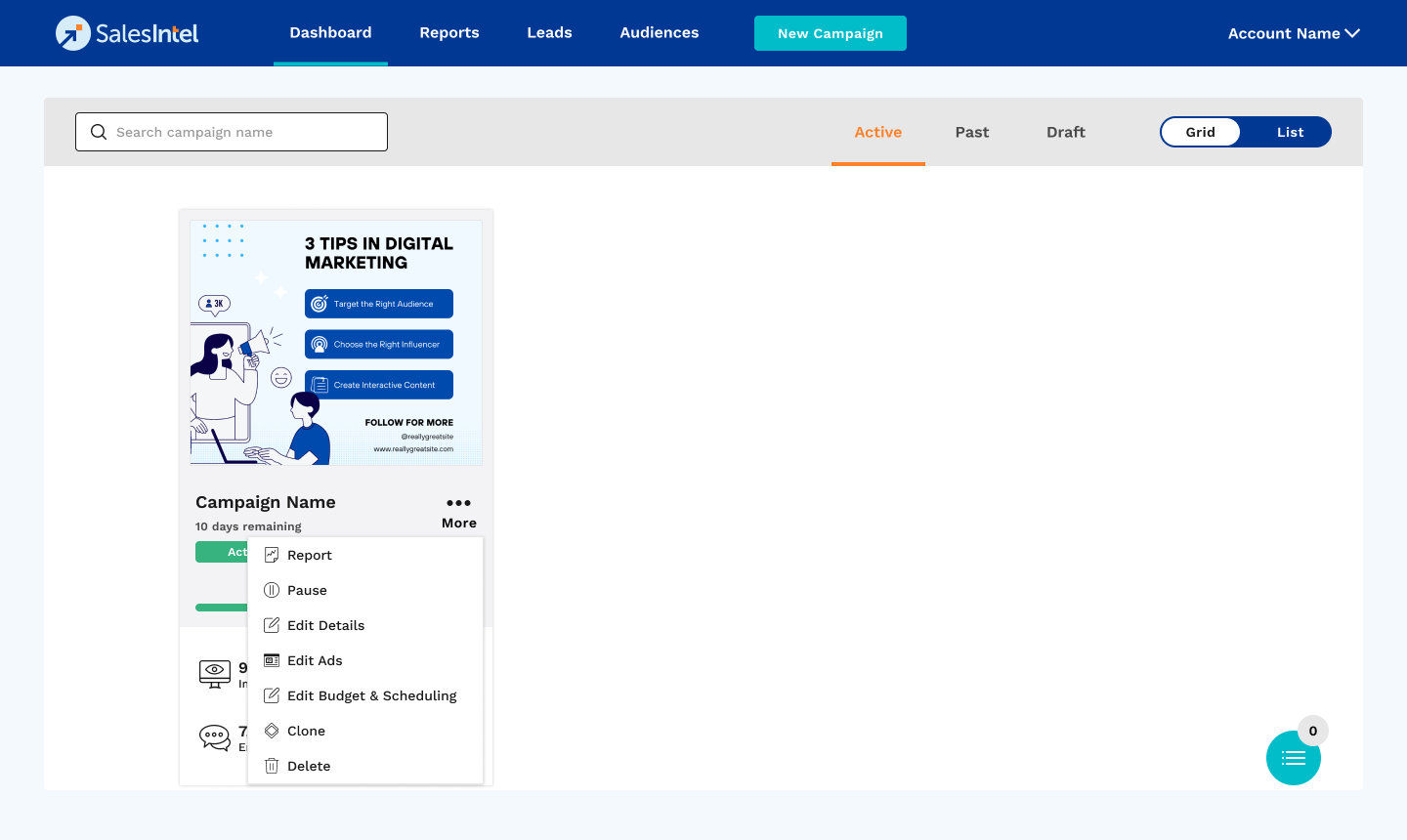Go to the Reports page

coord(449,33)
